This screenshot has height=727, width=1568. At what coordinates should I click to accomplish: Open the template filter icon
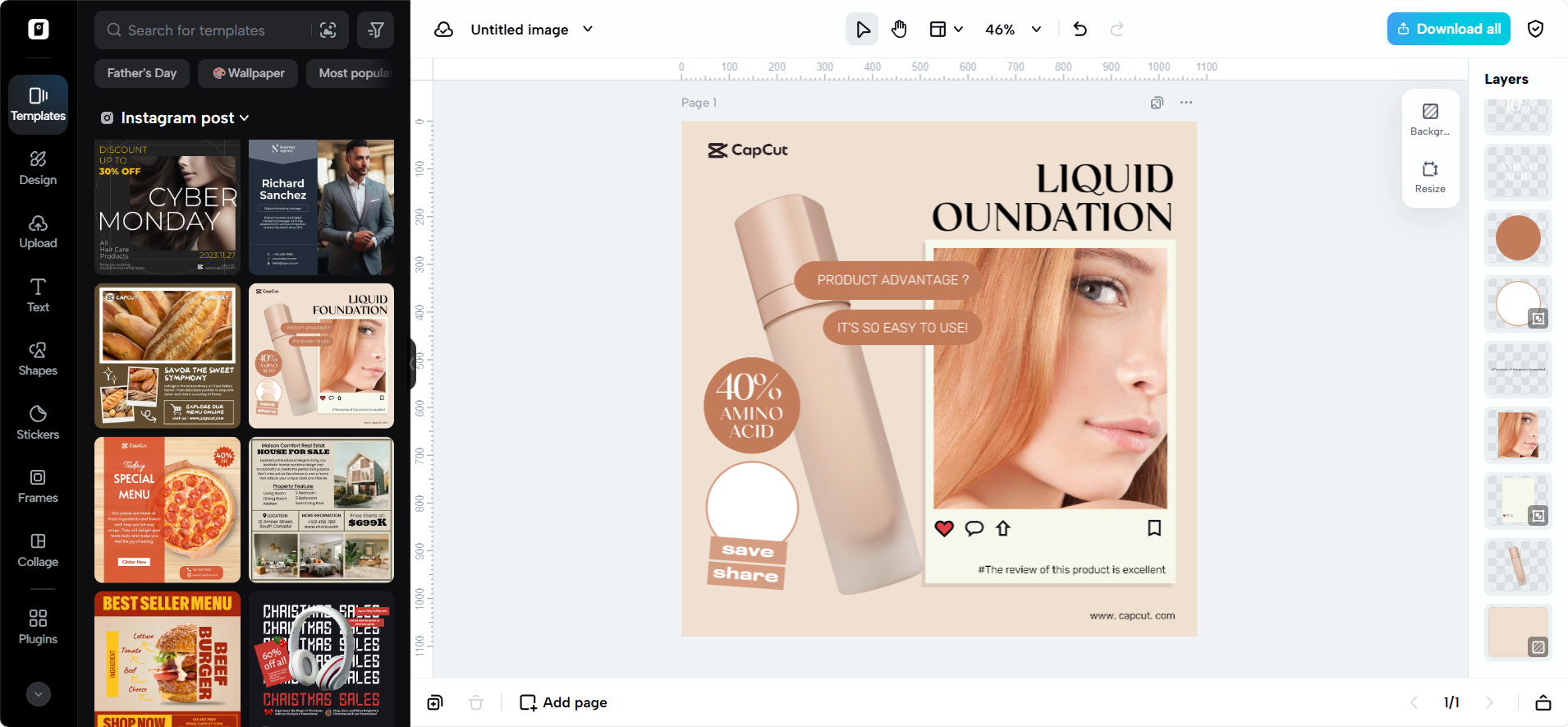click(x=376, y=30)
